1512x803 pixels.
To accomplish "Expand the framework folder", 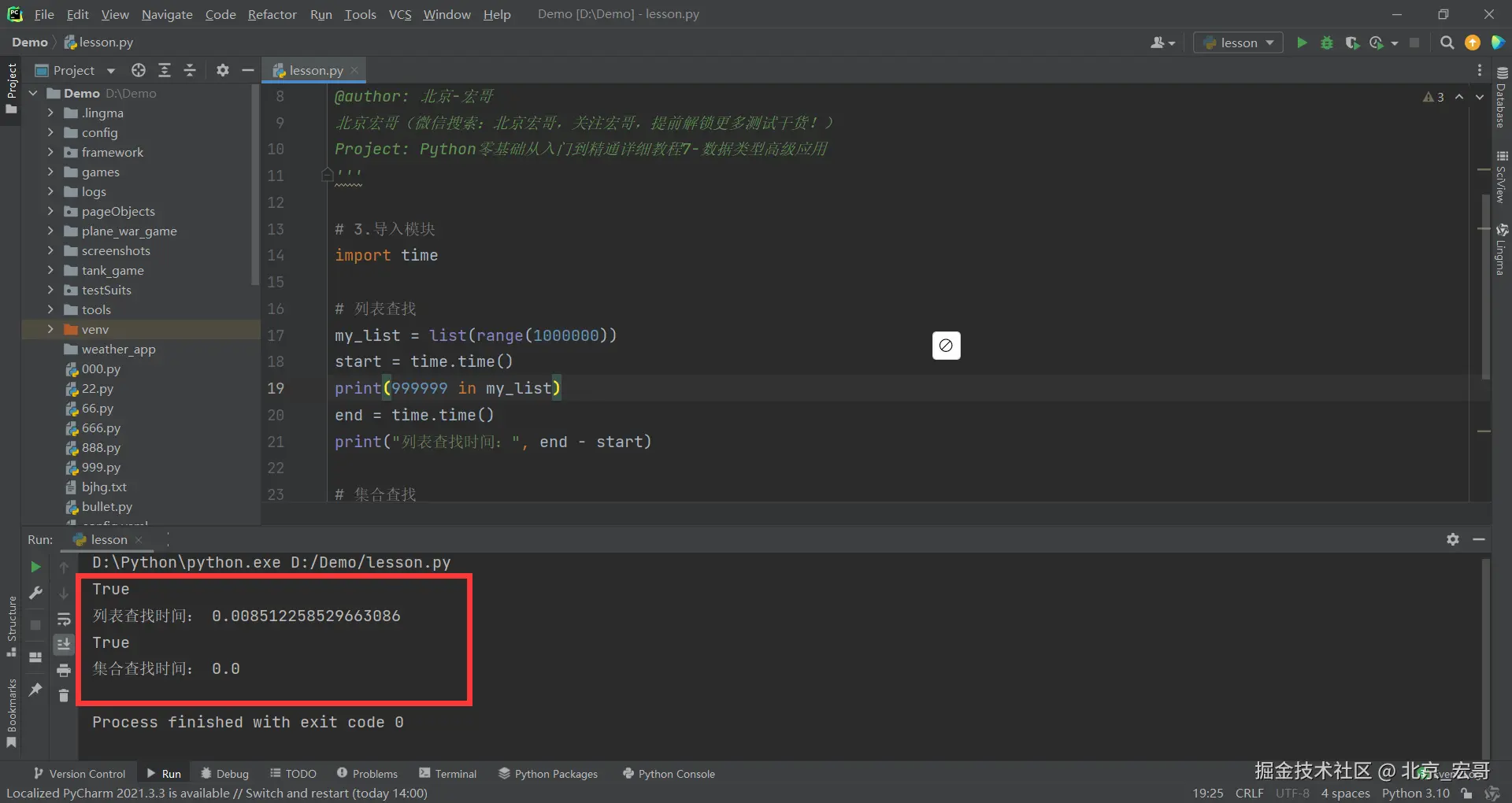I will pyautogui.click(x=50, y=152).
